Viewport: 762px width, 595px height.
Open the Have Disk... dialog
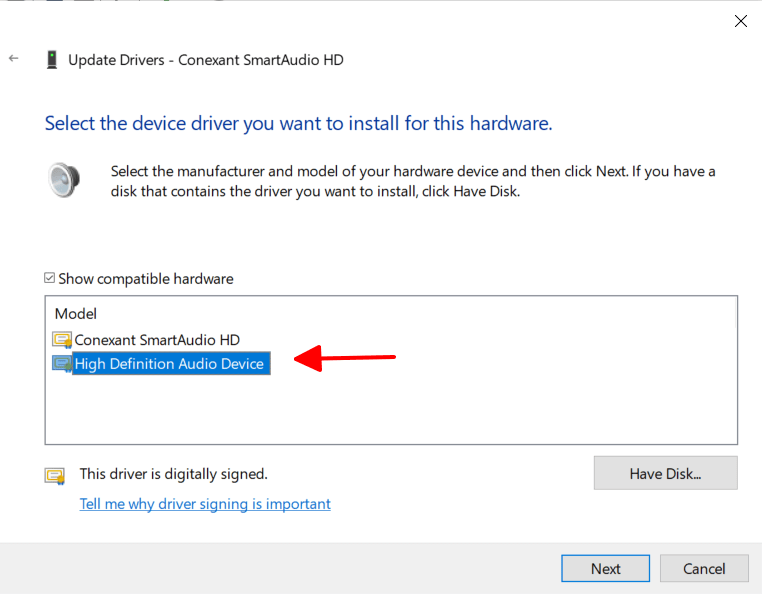pyautogui.click(x=665, y=473)
